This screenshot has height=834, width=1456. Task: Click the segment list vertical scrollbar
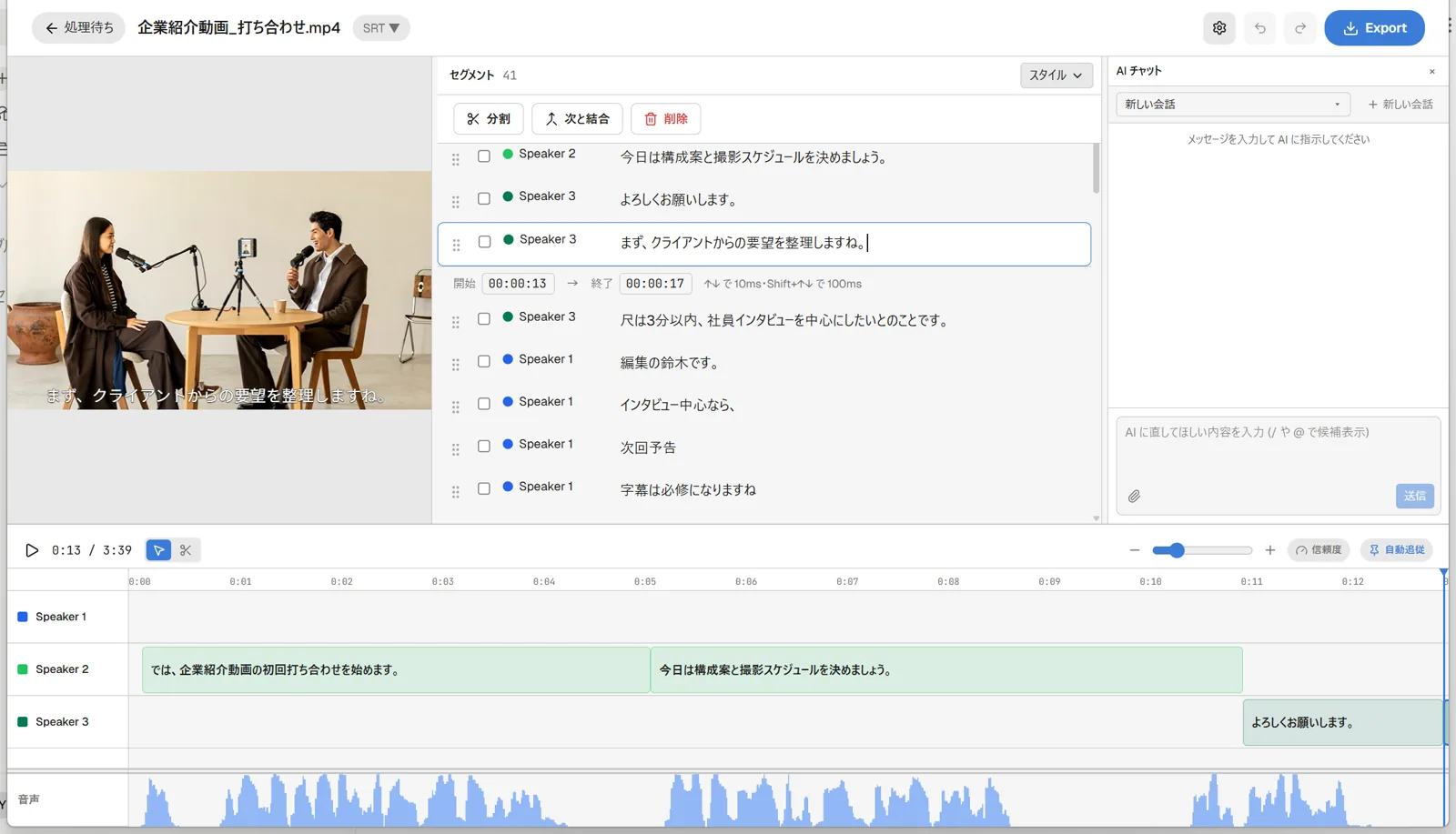(1096, 168)
